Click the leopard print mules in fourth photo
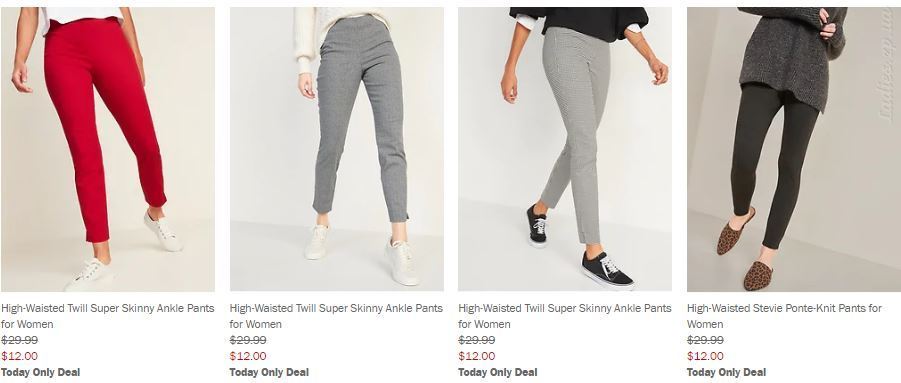Image resolution: width=901 pixels, height=383 pixels. (745, 250)
